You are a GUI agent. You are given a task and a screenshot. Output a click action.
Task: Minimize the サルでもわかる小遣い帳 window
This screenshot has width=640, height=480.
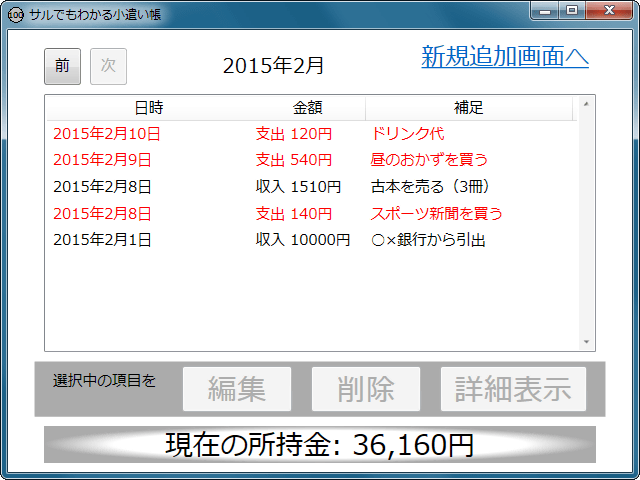(x=544, y=11)
